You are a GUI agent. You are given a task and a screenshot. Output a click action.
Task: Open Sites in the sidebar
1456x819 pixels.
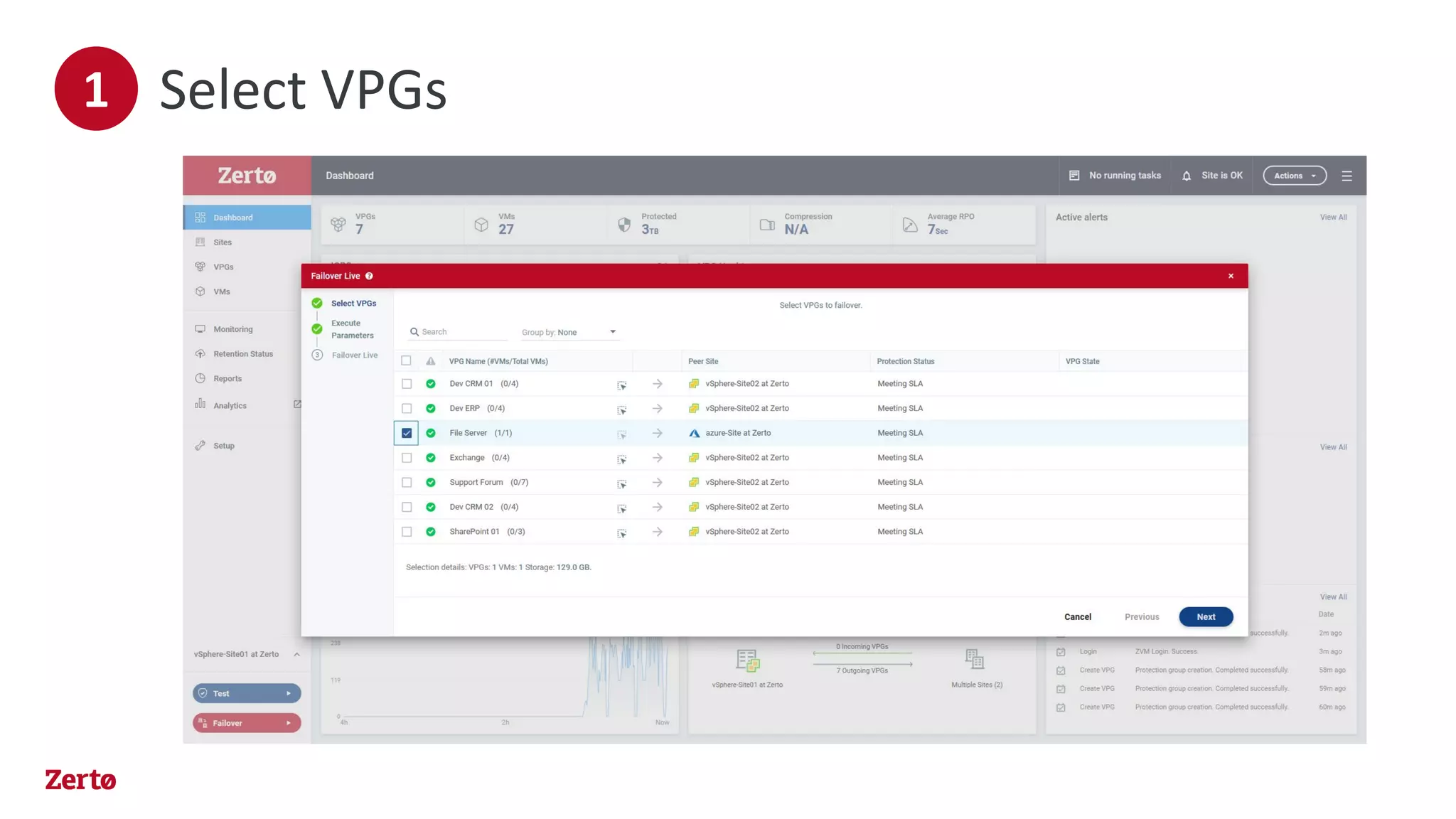[x=247, y=242]
